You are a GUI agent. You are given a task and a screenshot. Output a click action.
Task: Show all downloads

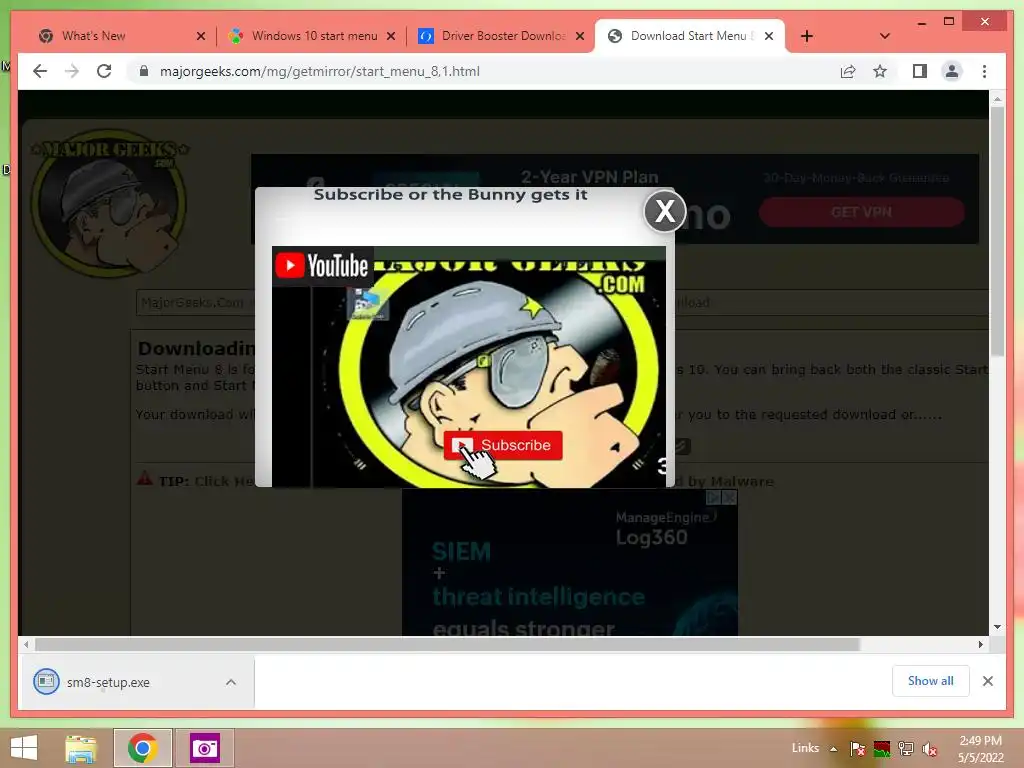click(x=930, y=681)
